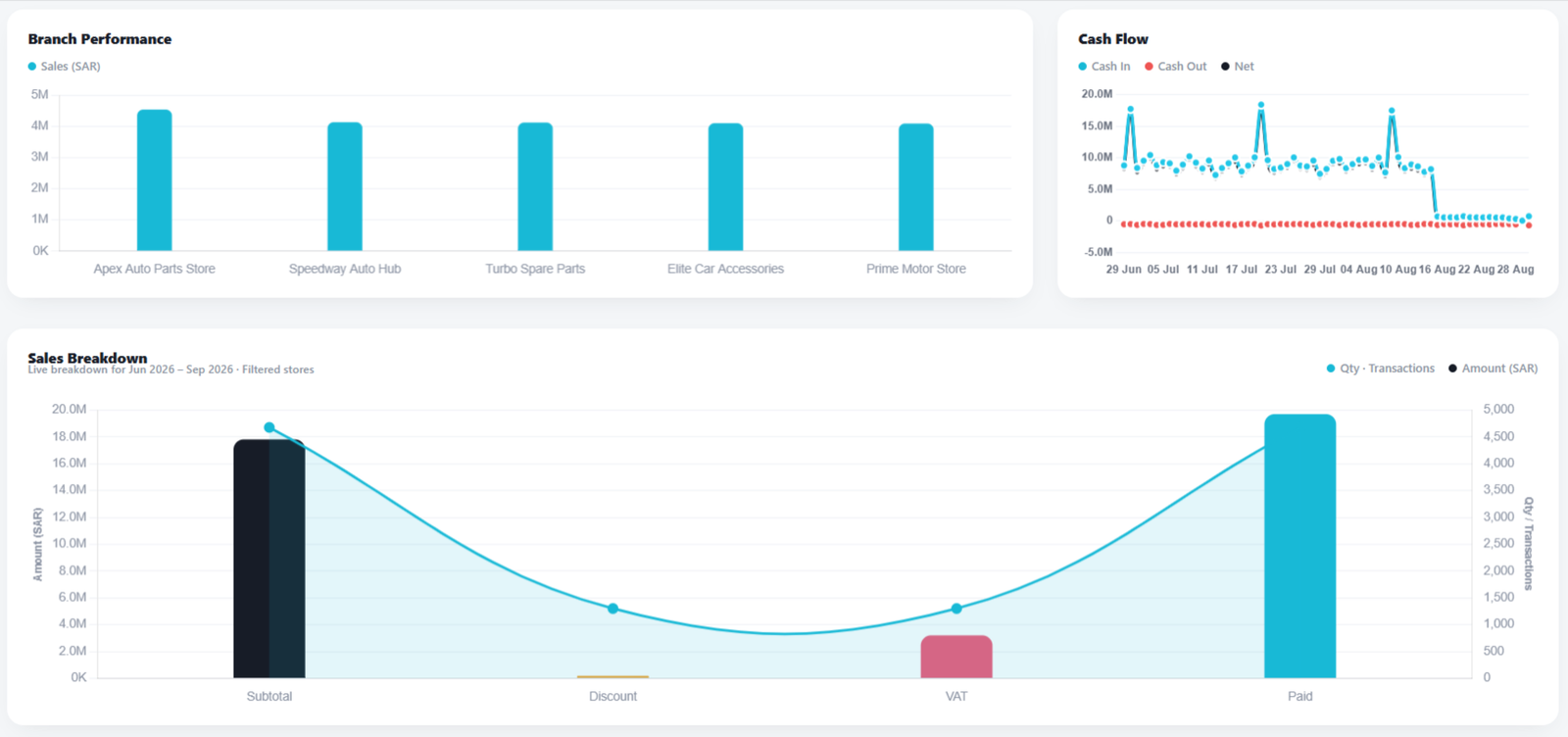Click the 'Discount' x-axis label

point(612,697)
